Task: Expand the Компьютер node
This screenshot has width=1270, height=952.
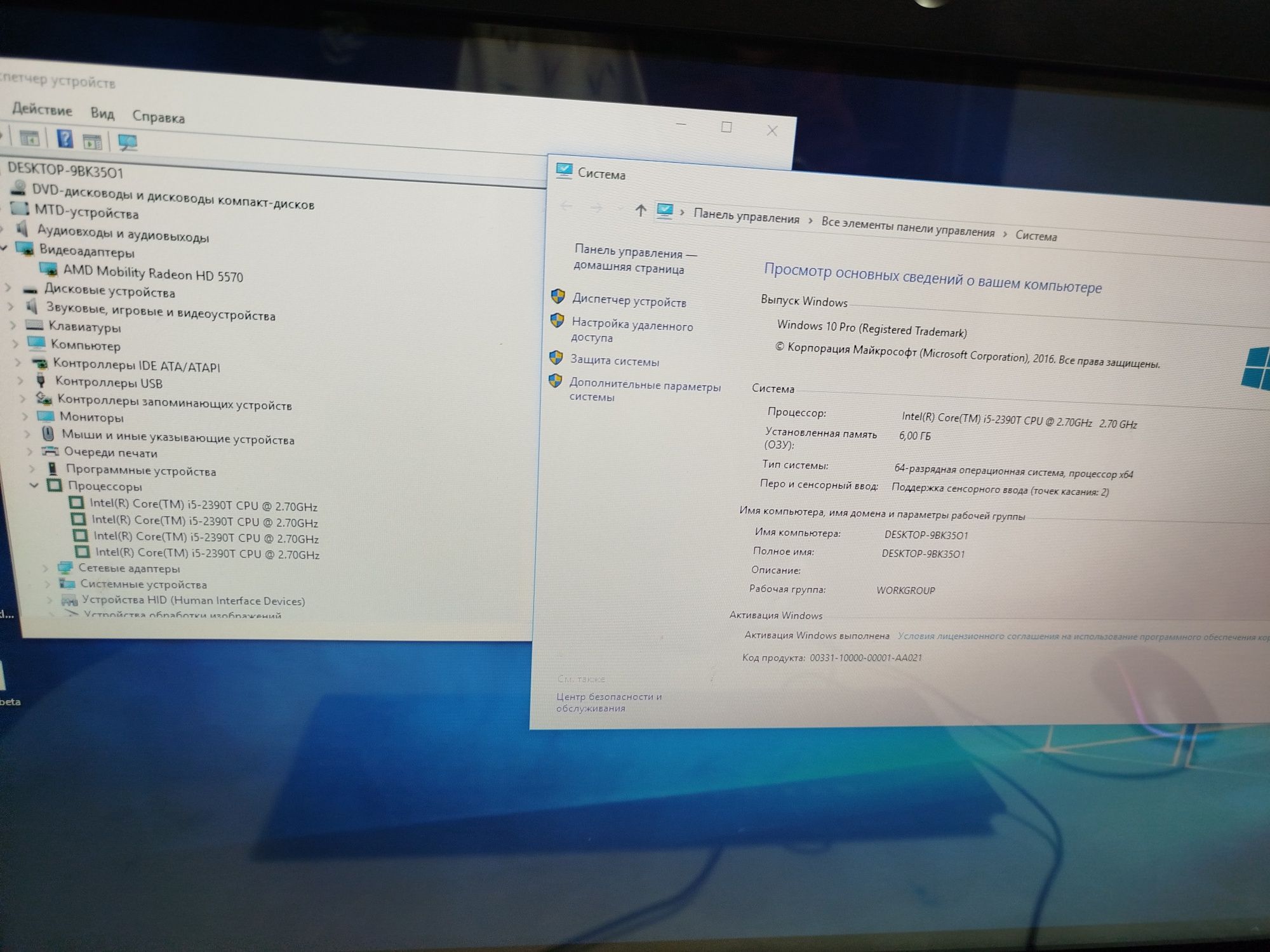Action: [x=16, y=343]
